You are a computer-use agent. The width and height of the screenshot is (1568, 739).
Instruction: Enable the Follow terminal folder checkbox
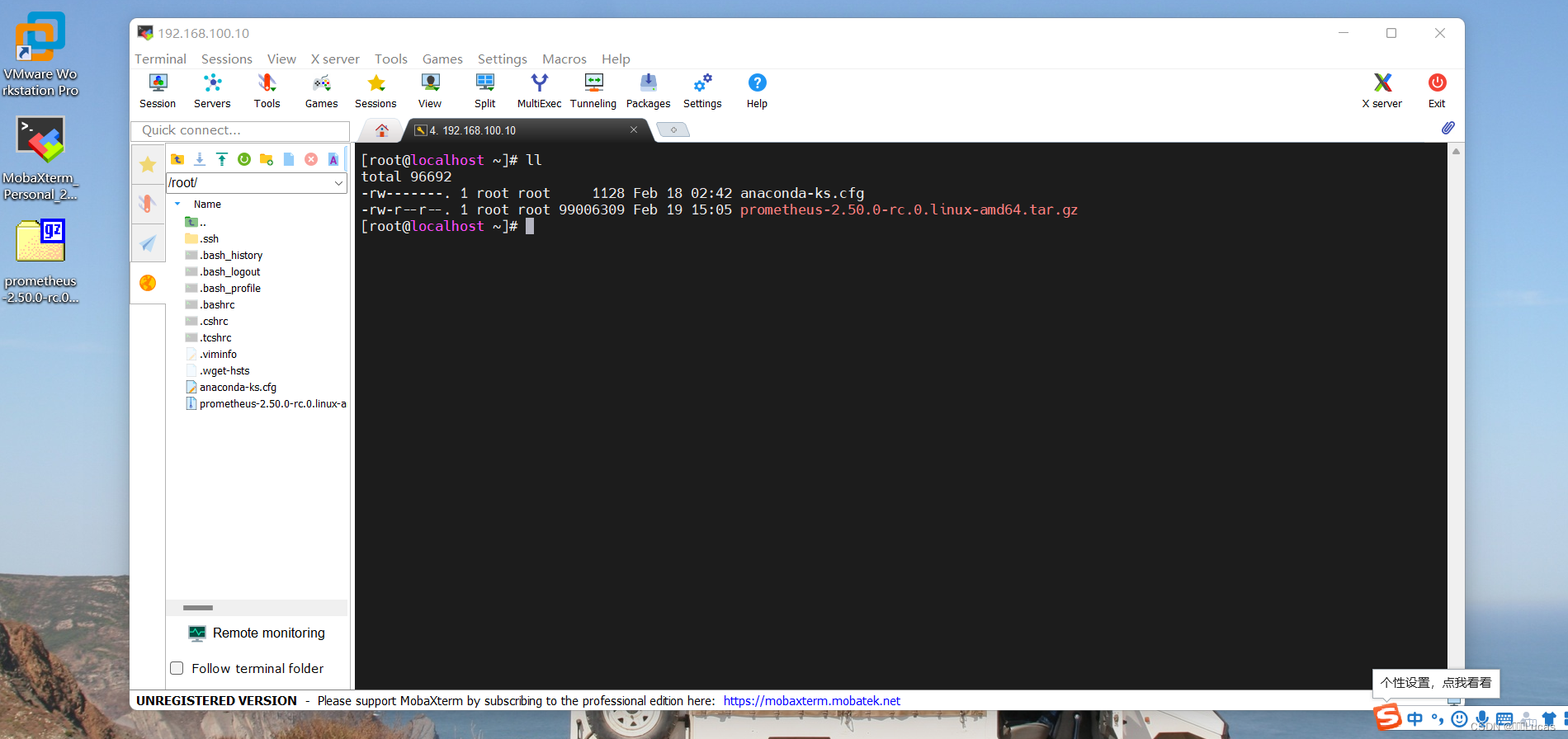coord(177,668)
